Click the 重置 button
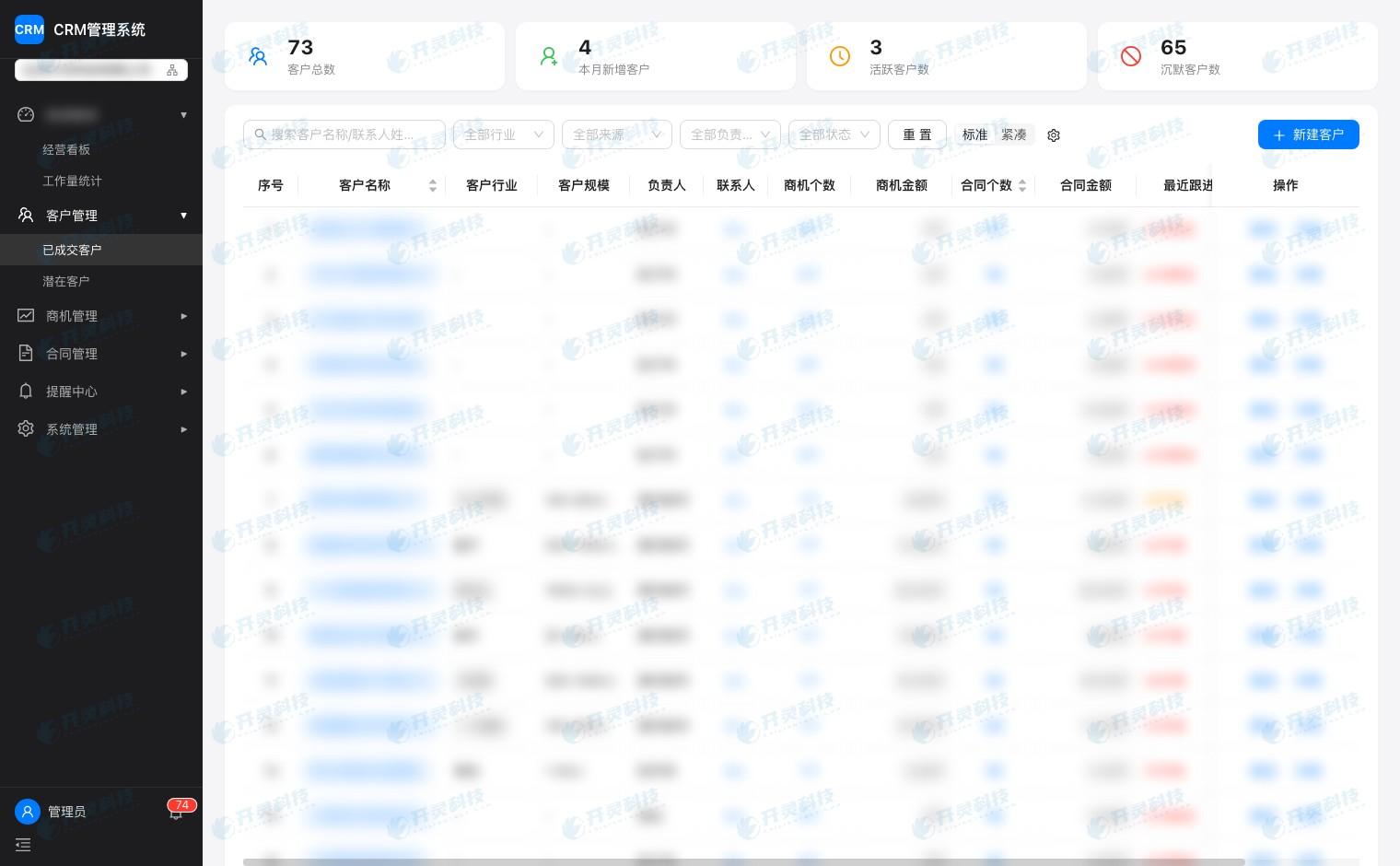Screen dimensions: 1400x866 (917, 135)
